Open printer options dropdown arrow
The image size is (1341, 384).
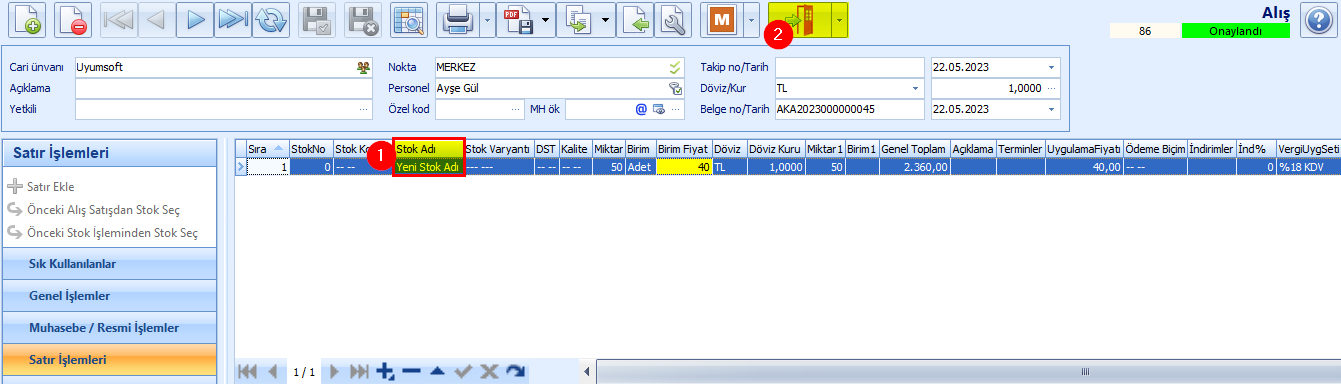click(486, 19)
